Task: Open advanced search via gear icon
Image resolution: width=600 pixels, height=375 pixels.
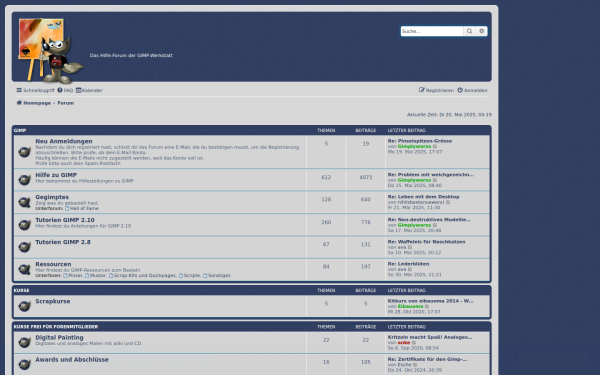Action: [x=481, y=31]
